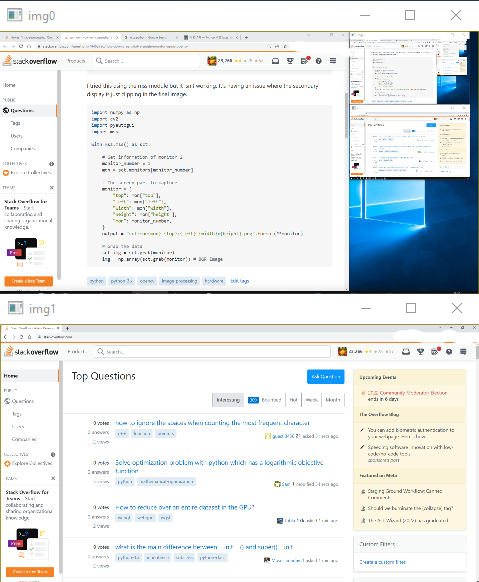Click Create a free Team in img1
This screenshot has height=582, width=479.
pyautogui.click(x=30, y=572)
